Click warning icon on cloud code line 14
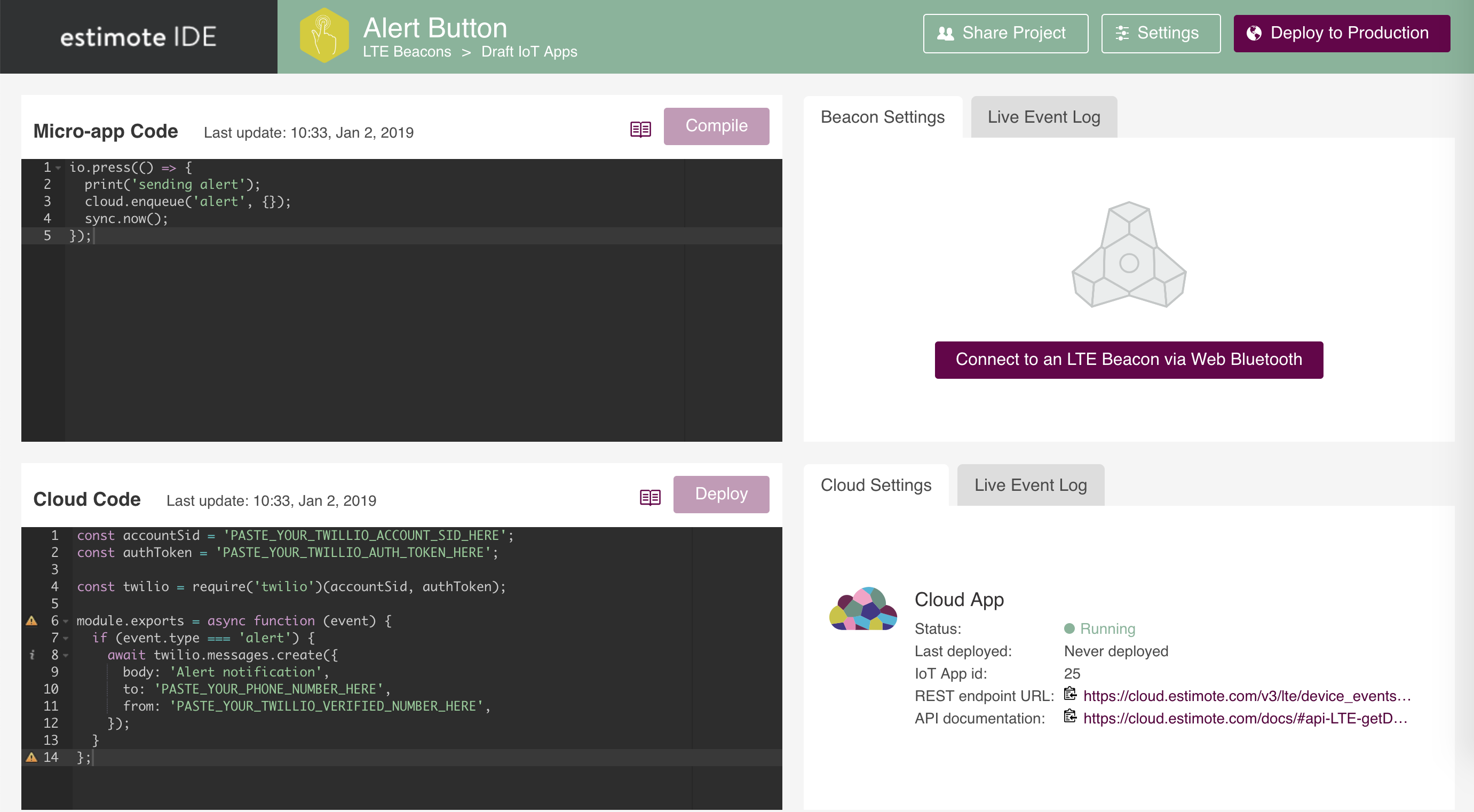Image resolution: width=1474 pixels, height=812 pixels. tap(31, 757)
